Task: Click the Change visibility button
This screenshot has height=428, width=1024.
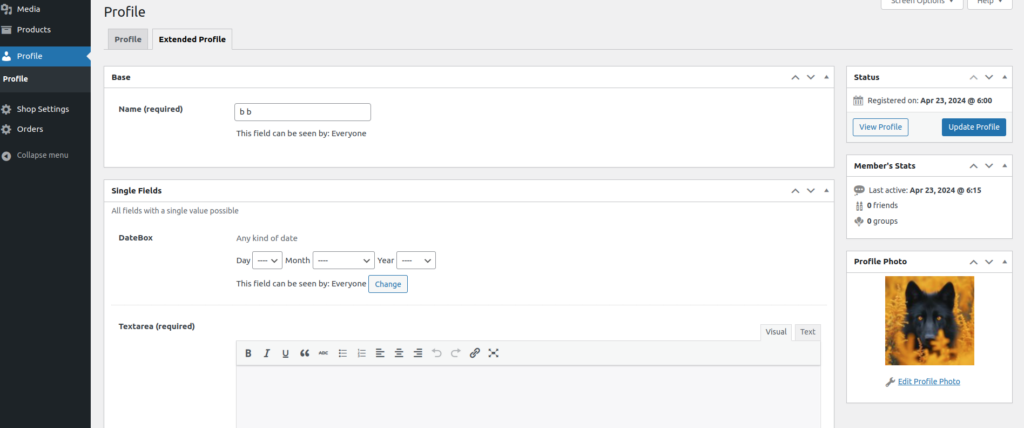Action: click(x=388, y=284)
